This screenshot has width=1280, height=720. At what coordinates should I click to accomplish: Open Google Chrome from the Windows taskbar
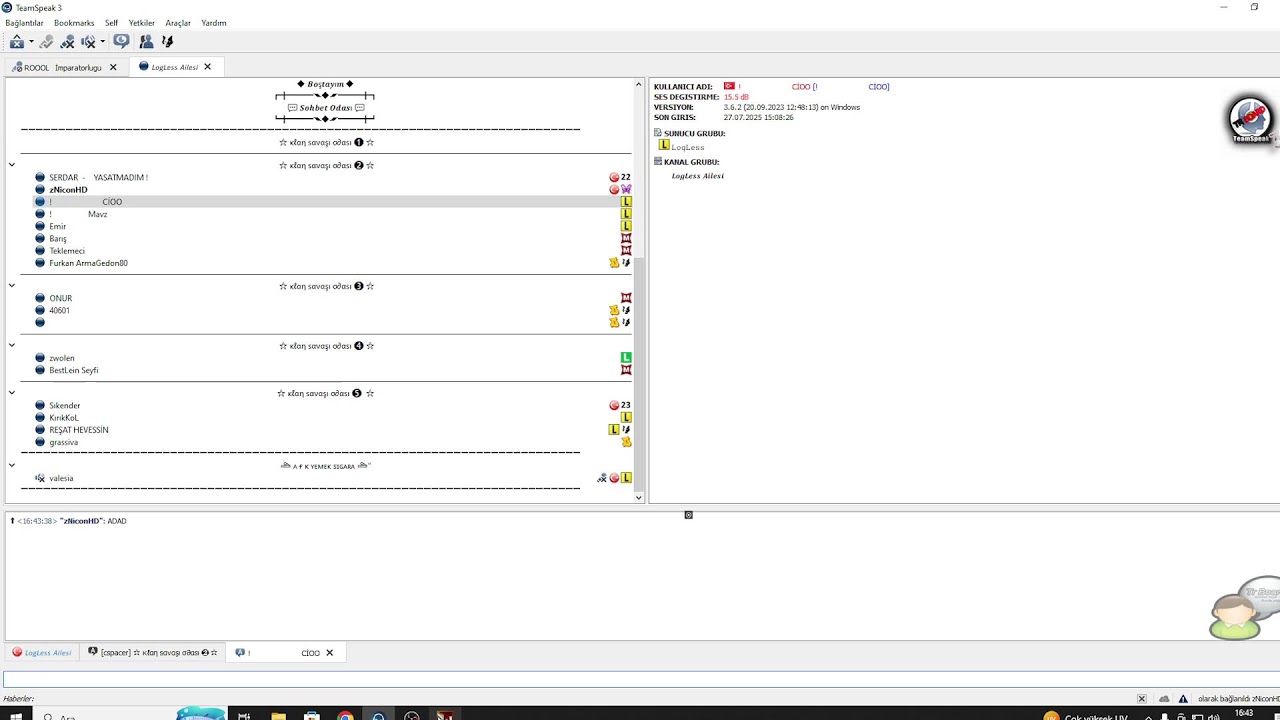pos(345,716)
